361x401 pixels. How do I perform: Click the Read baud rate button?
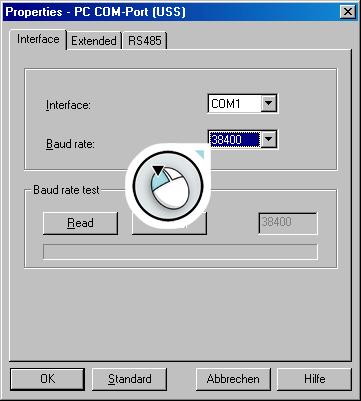click(80, 223)
